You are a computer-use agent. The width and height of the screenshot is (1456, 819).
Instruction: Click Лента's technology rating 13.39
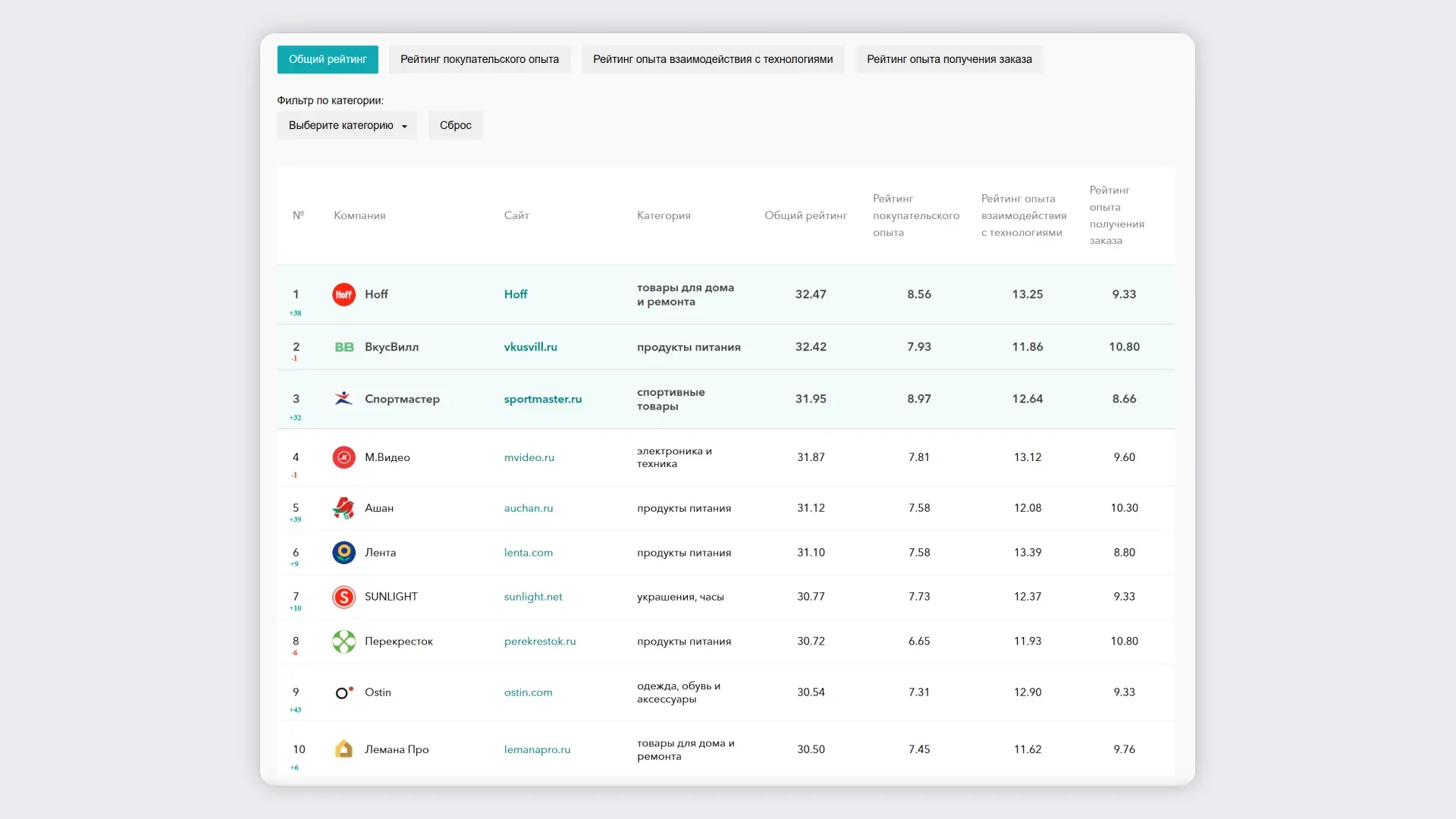(1028, 553)
